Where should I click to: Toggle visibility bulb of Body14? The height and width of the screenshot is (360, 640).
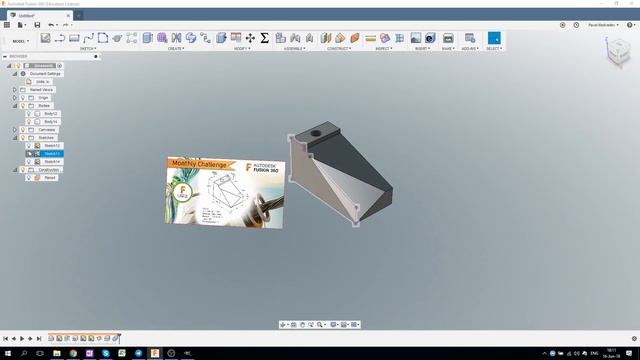29,122
